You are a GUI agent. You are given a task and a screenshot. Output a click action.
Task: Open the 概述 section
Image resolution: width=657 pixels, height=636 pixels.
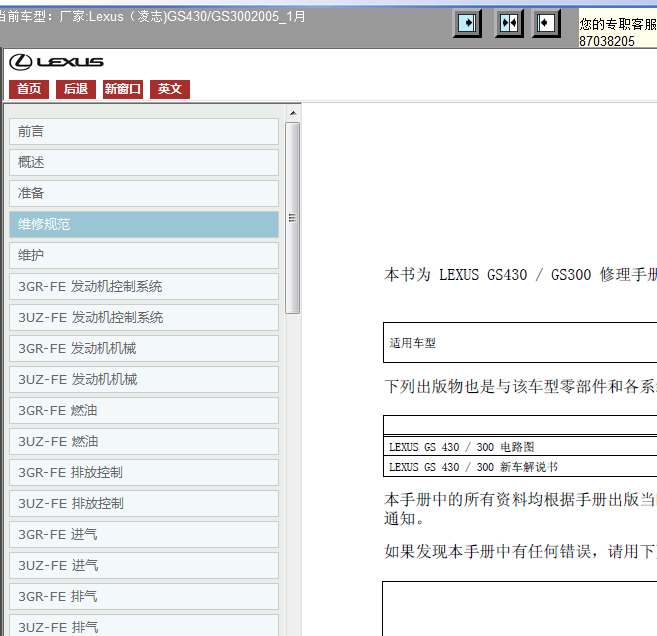pyautogui.click(x=144, y=163)
